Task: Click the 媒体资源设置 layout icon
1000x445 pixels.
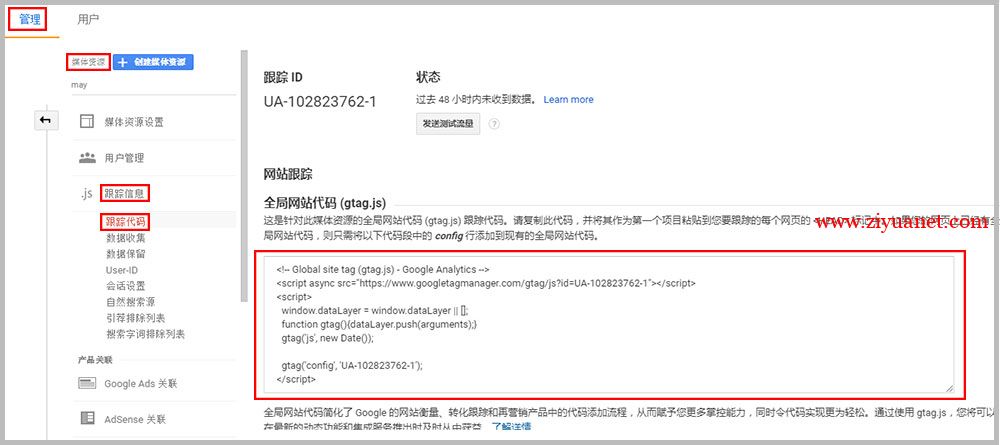Action: click(87, 122)
